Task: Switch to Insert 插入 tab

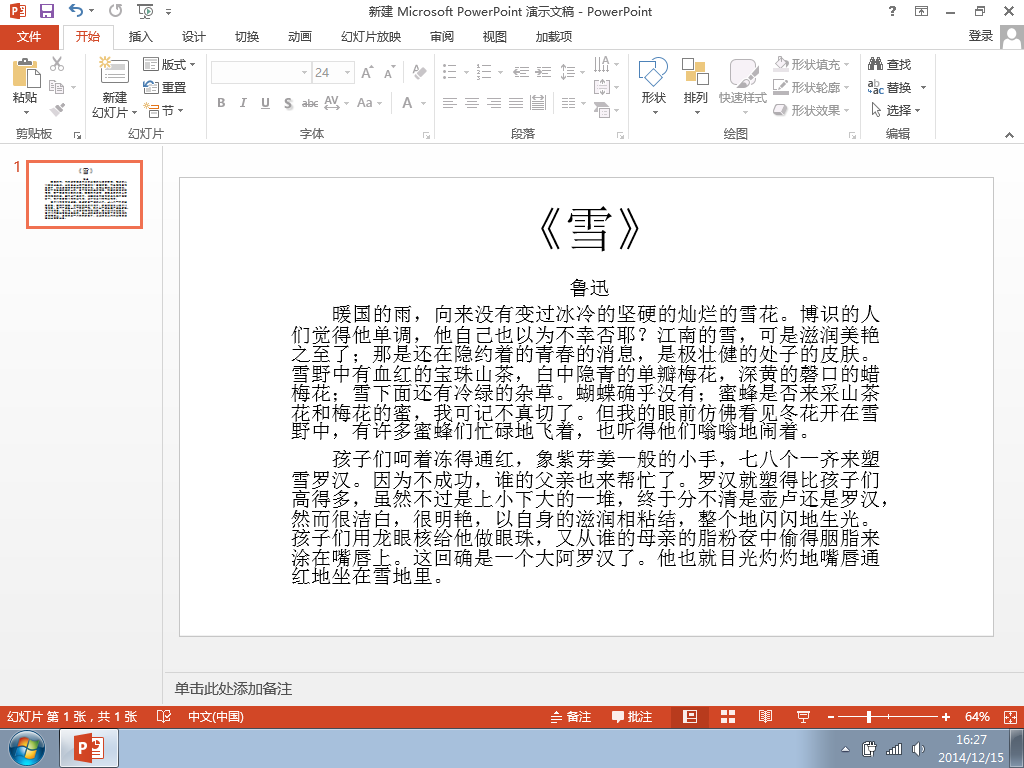Action: point(140,37)
